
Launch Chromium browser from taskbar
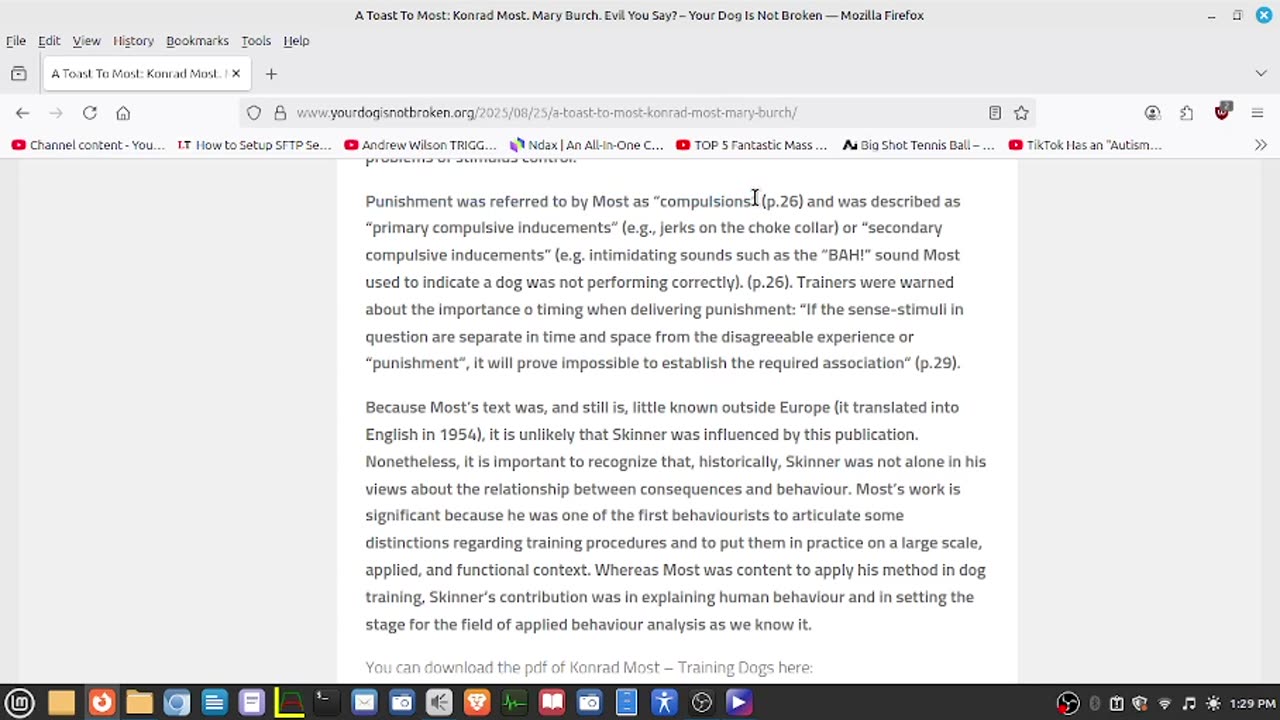pos(177,703)
